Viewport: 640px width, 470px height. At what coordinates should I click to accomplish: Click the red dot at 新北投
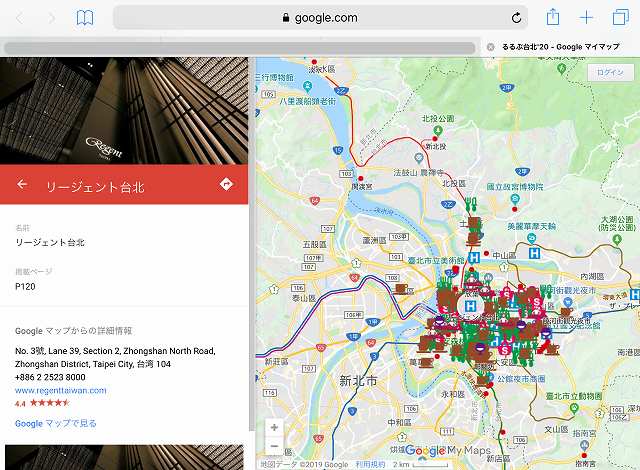[x=435, y=139]
